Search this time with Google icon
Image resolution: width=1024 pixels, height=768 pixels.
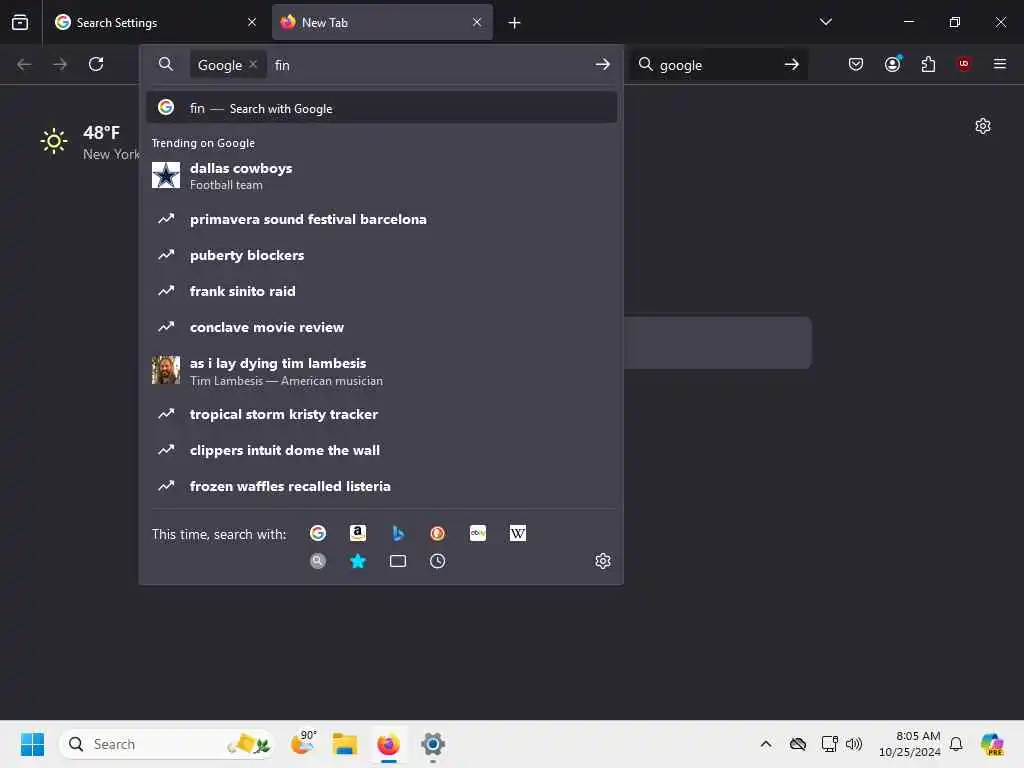[x=317, y=534]
